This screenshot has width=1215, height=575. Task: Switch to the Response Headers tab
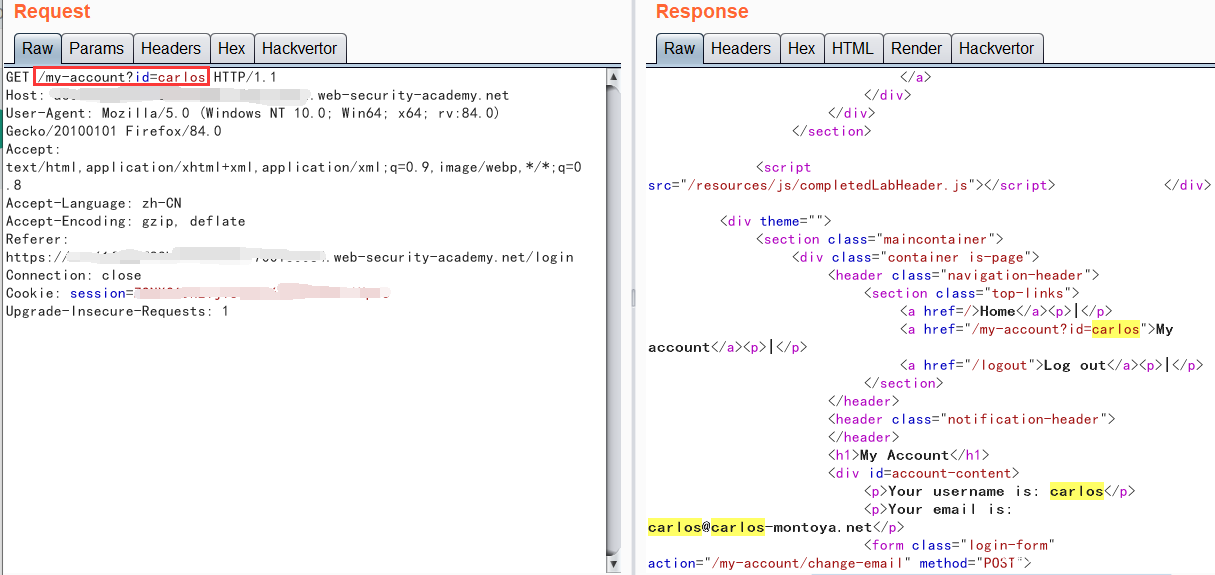pyautogui.click(x=741, y=48)
